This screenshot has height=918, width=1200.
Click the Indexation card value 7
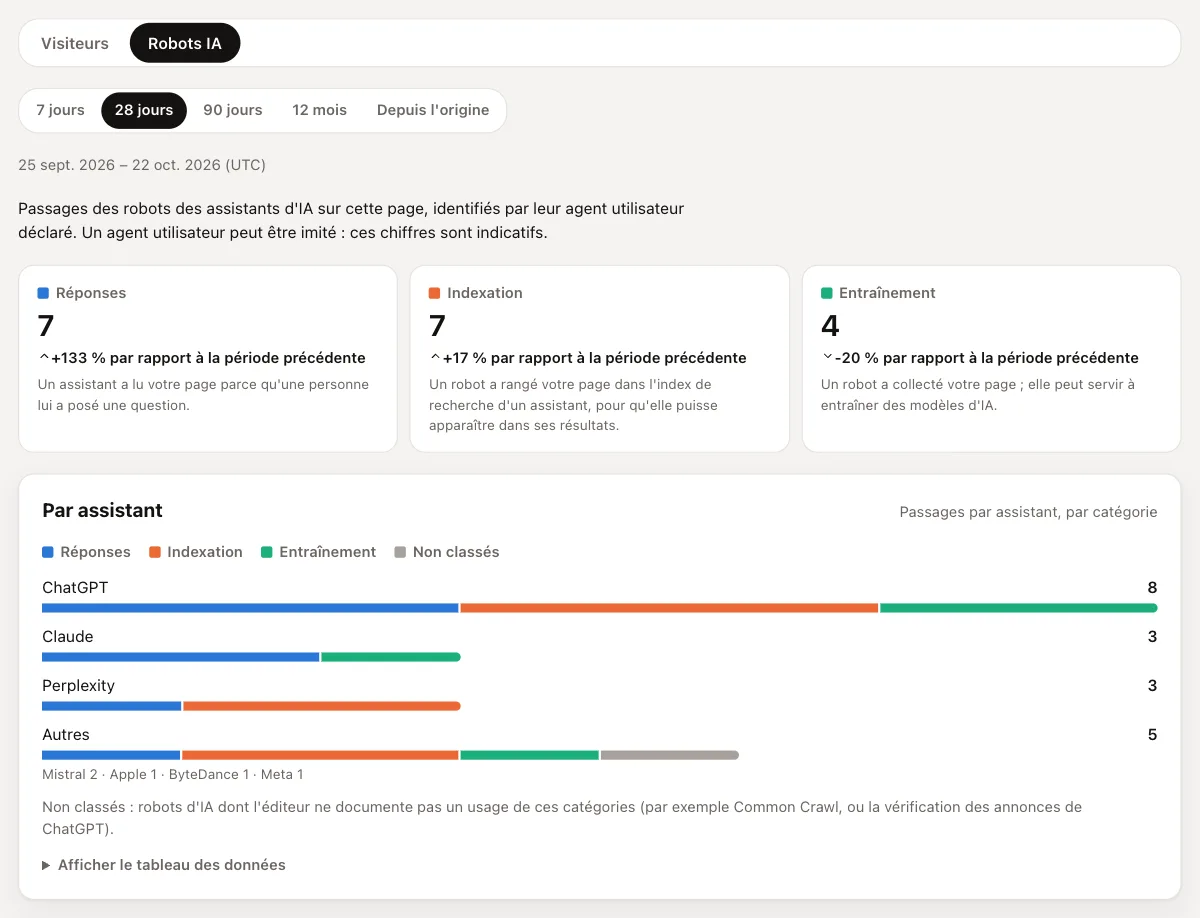pyautogui.click(x=437, y=326)
